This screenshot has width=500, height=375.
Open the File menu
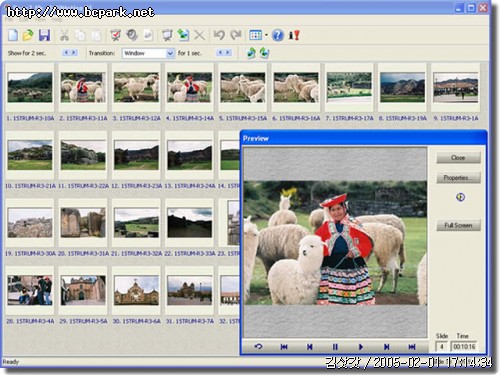pos(9,20)
